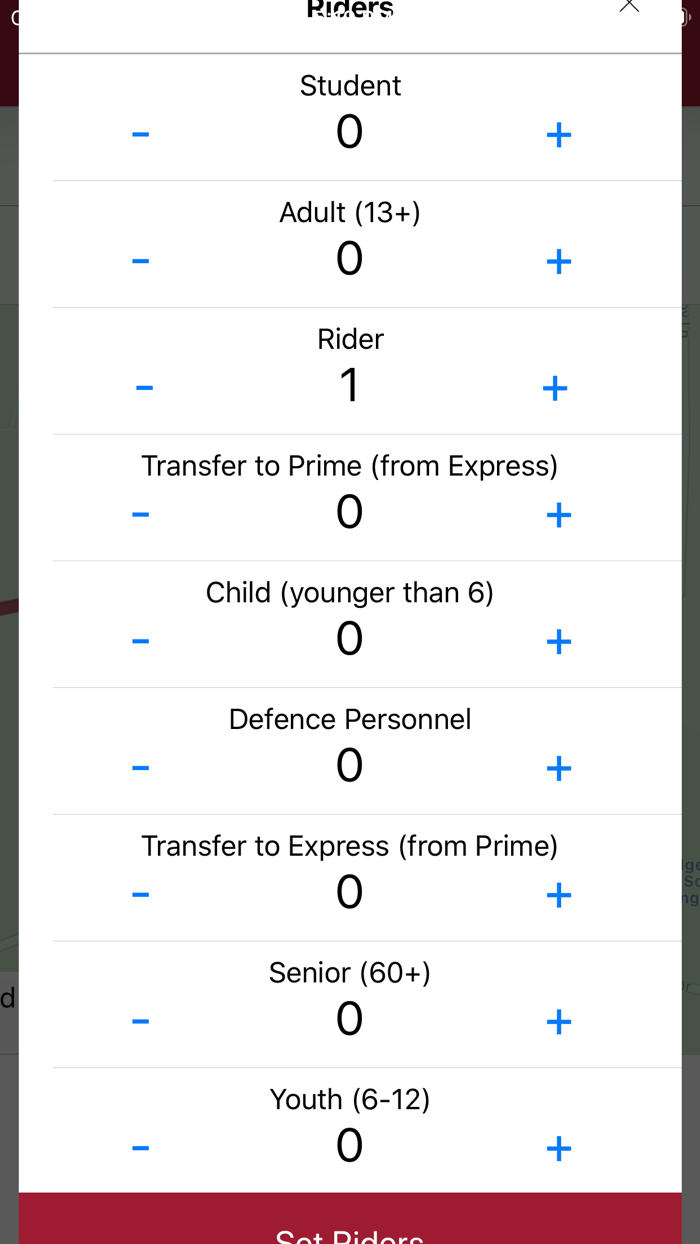The image size is (700, 1244).
Task: Confirm selection with Set Riders
Action: (x=350, y=1225)
